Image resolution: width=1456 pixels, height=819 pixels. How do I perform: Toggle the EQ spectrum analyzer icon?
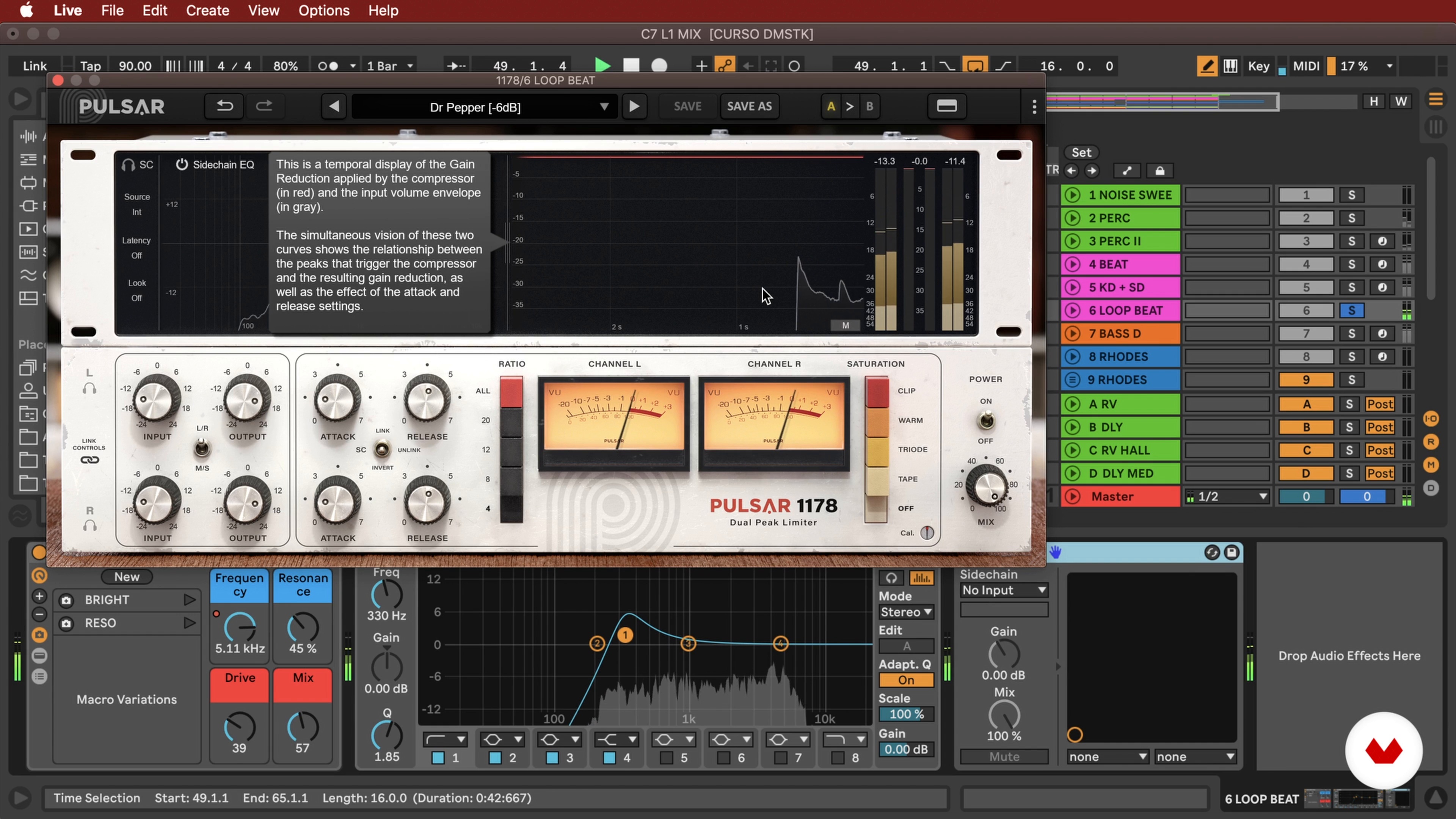coord(921,577)
